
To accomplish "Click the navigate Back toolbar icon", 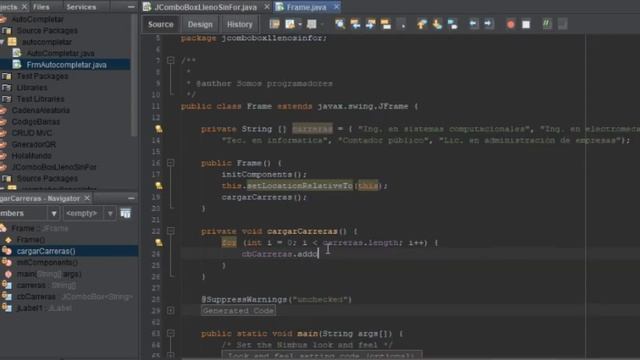I will click(290, 24).
